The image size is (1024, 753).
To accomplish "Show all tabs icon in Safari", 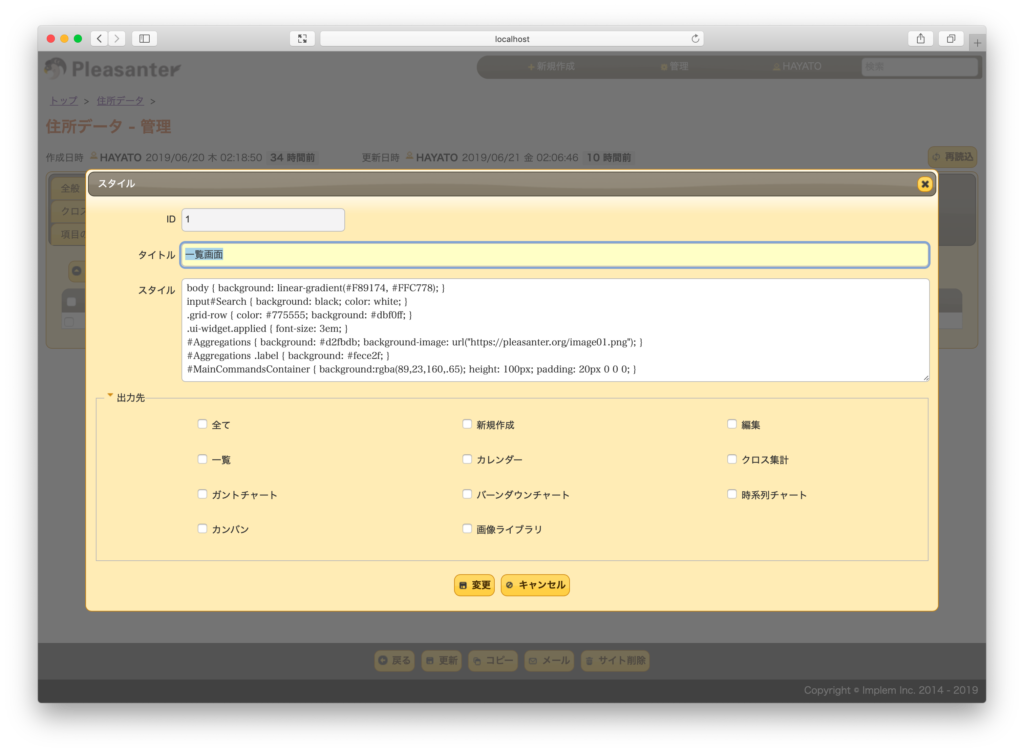I will (x=951, y=39).
